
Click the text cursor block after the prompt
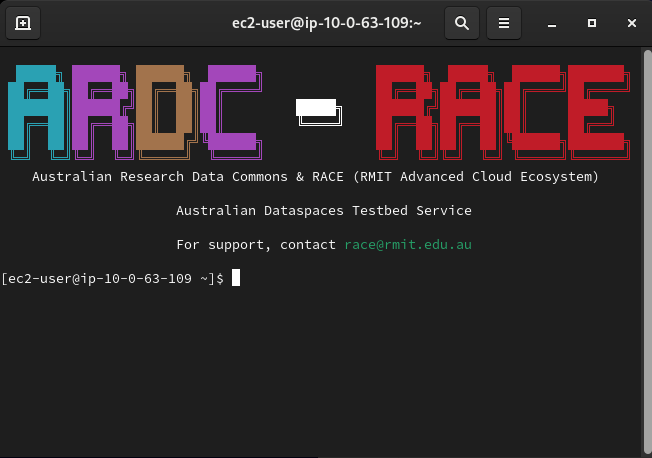point(236,278)
